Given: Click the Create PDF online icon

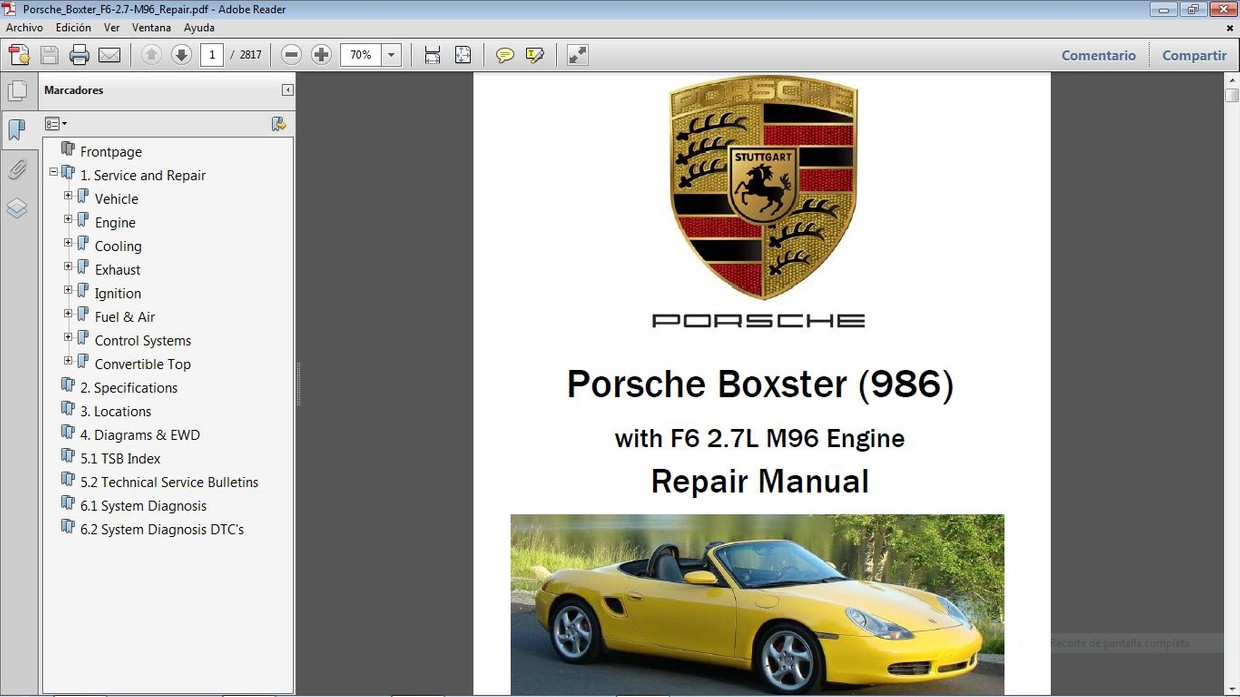Looking at the screenshot, I should (x=19, y=55).
